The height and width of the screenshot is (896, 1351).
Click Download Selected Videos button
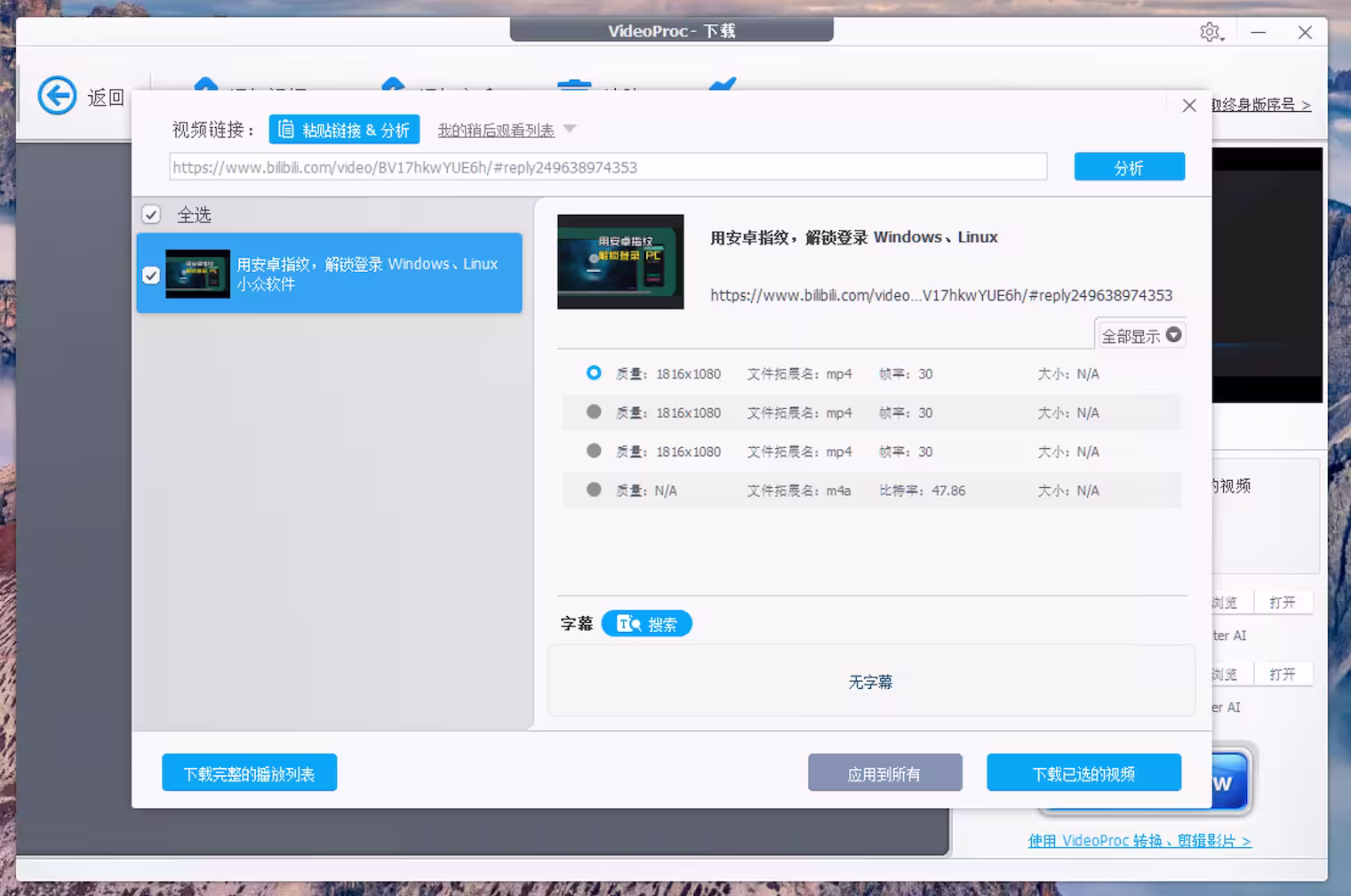pos(1083,773)
